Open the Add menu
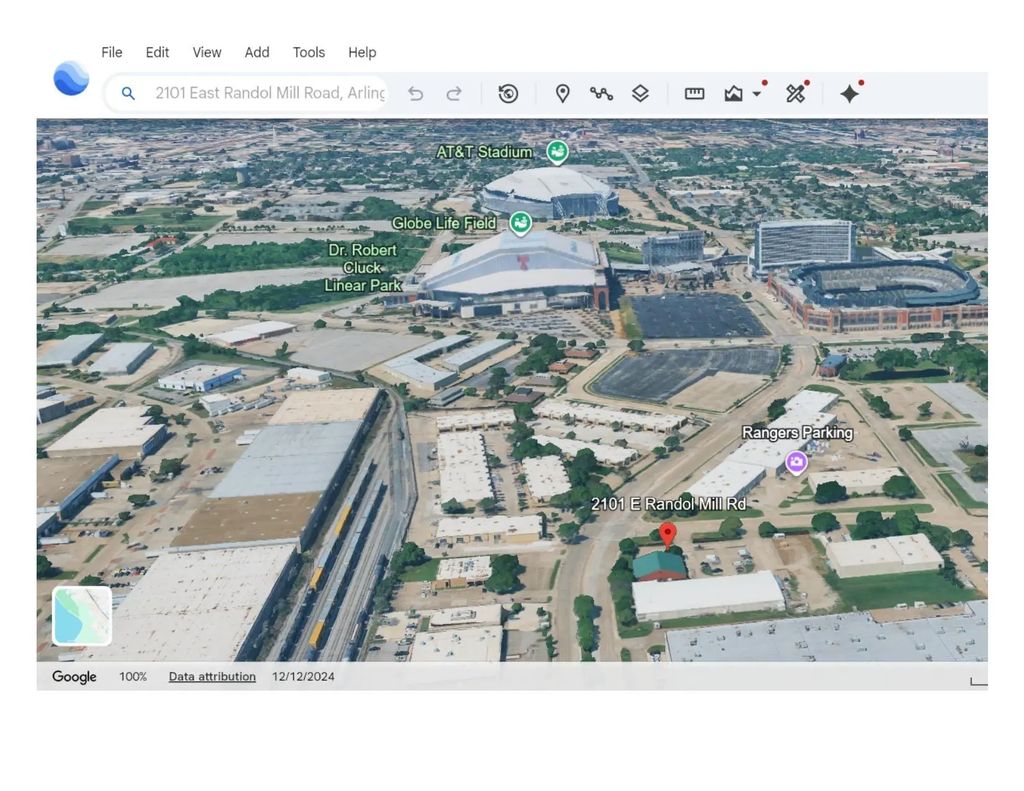Viewport: 1024px width, 791px height. (x=257, y=52)
